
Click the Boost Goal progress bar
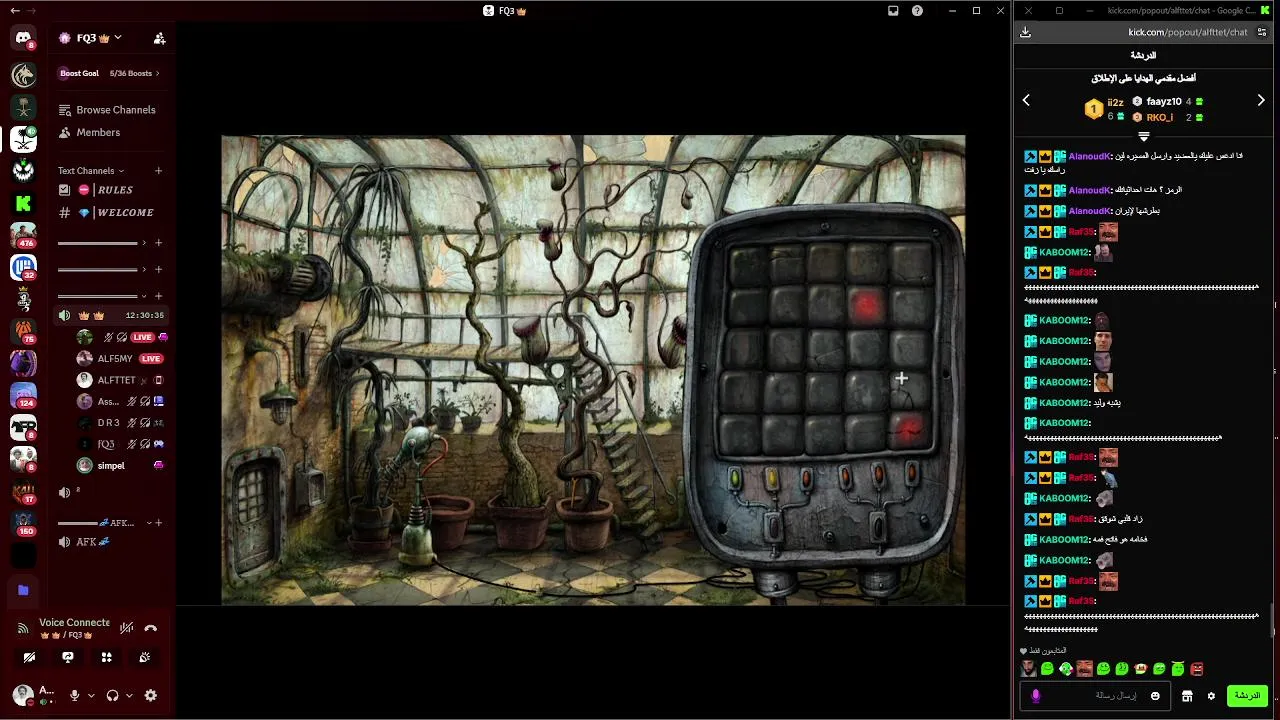[110, 73]
